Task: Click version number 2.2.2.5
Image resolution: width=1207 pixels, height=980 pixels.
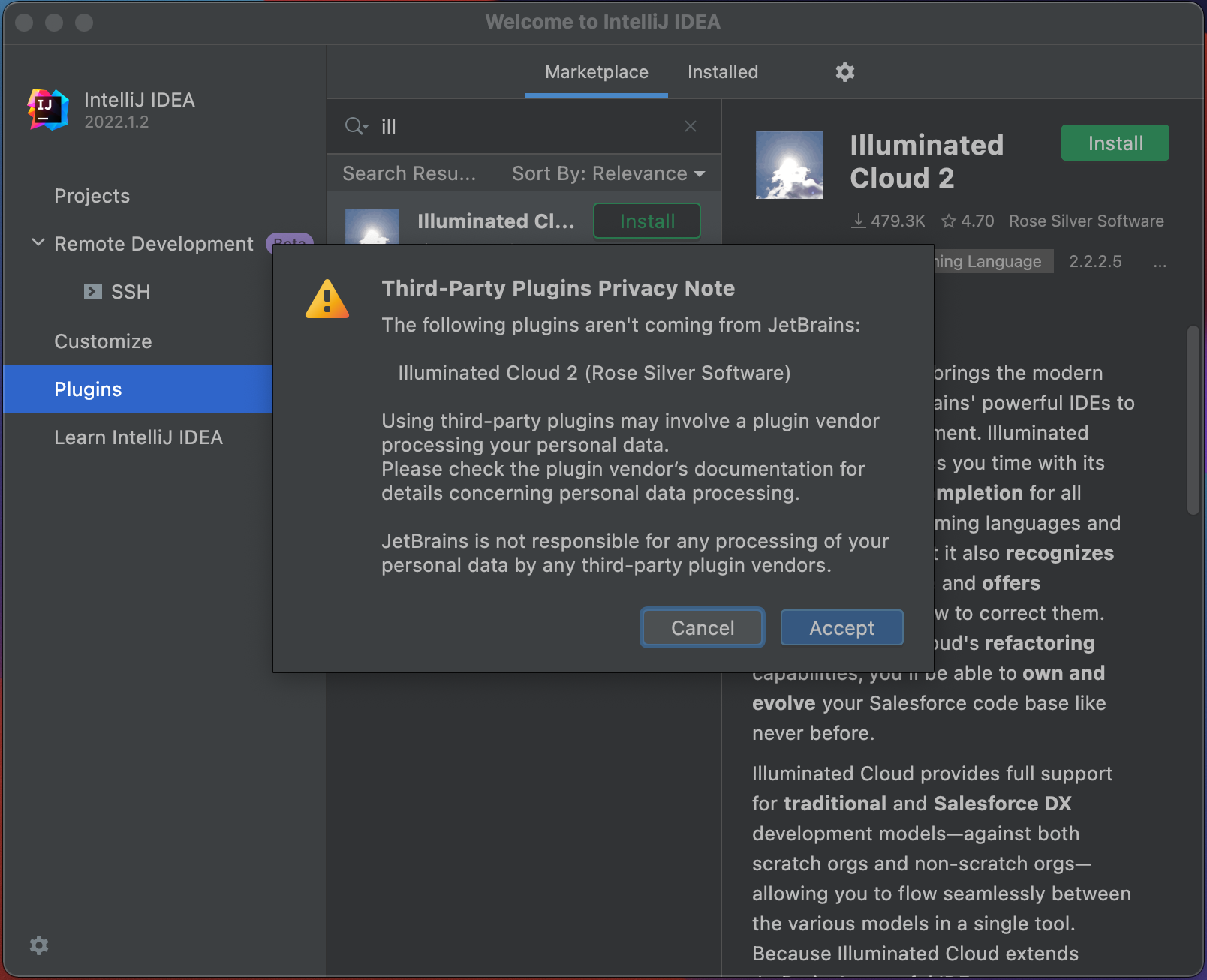Action: pos(1095,262)
